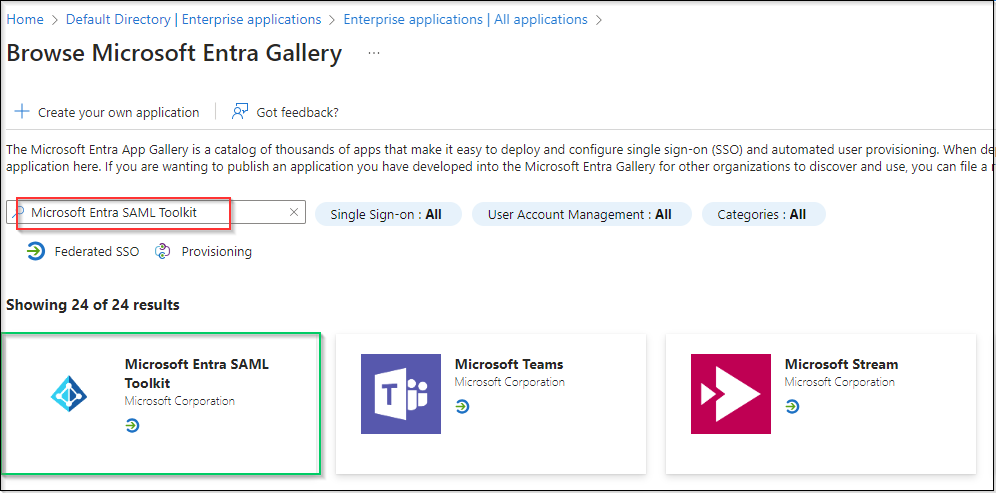Click the Provisioning cycle icon
Screen dimensions: 996x493
coord(163,252)
